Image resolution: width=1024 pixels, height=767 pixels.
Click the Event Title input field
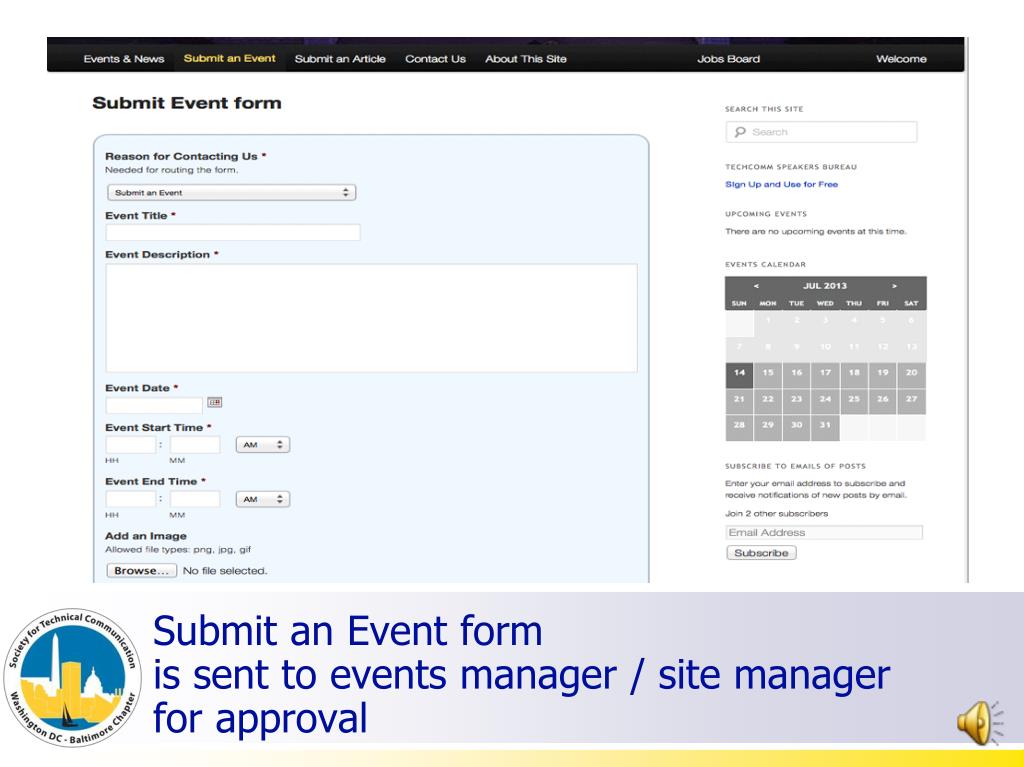tap(232, 232)
